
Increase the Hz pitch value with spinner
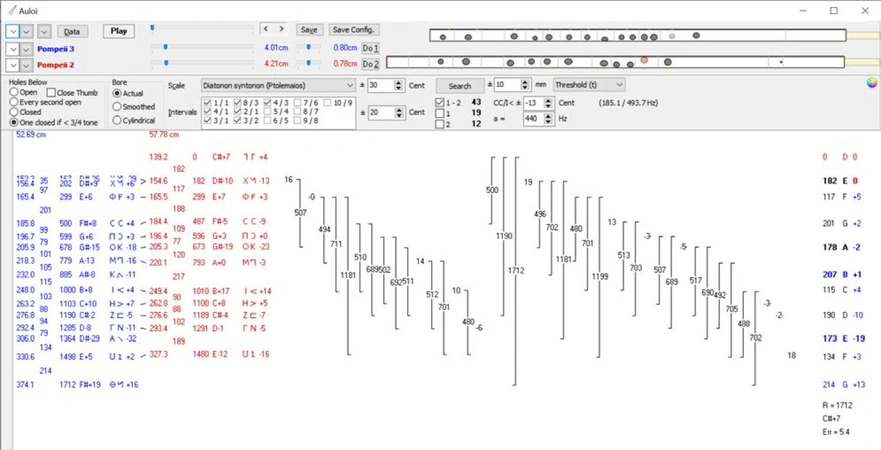[548, 115]
